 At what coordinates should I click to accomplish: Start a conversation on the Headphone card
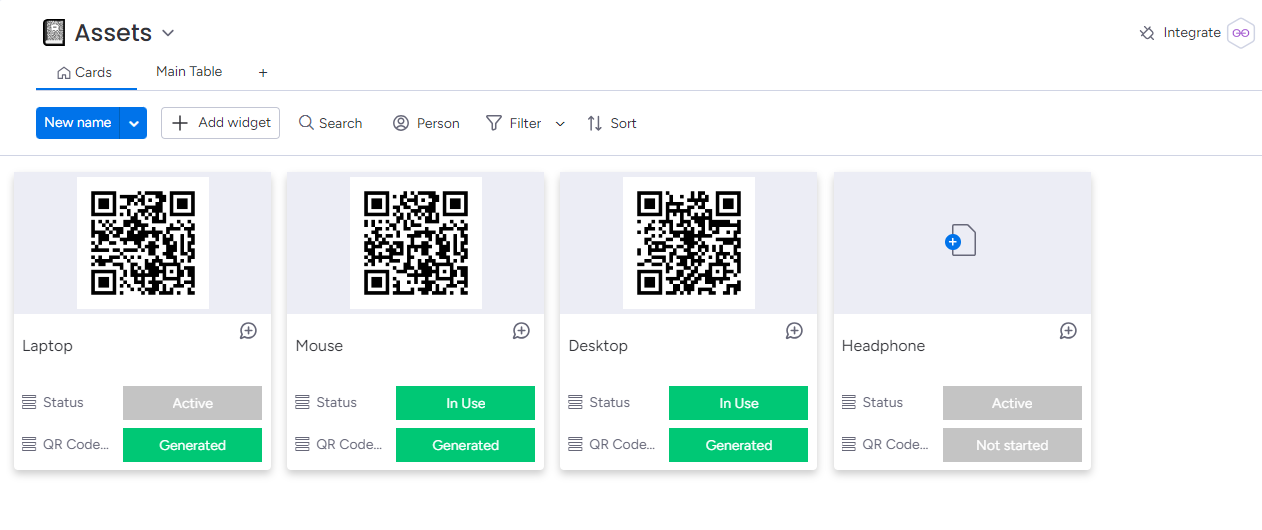(1068, 331)
